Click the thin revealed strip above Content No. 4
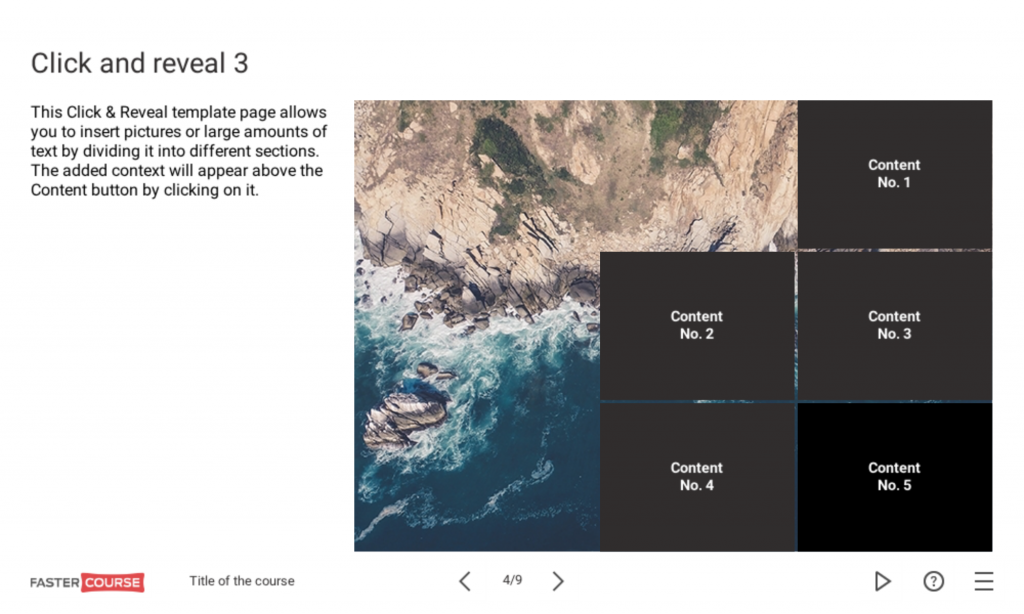The width and height of the screenshot is (1024, 614). coord(696,401)
